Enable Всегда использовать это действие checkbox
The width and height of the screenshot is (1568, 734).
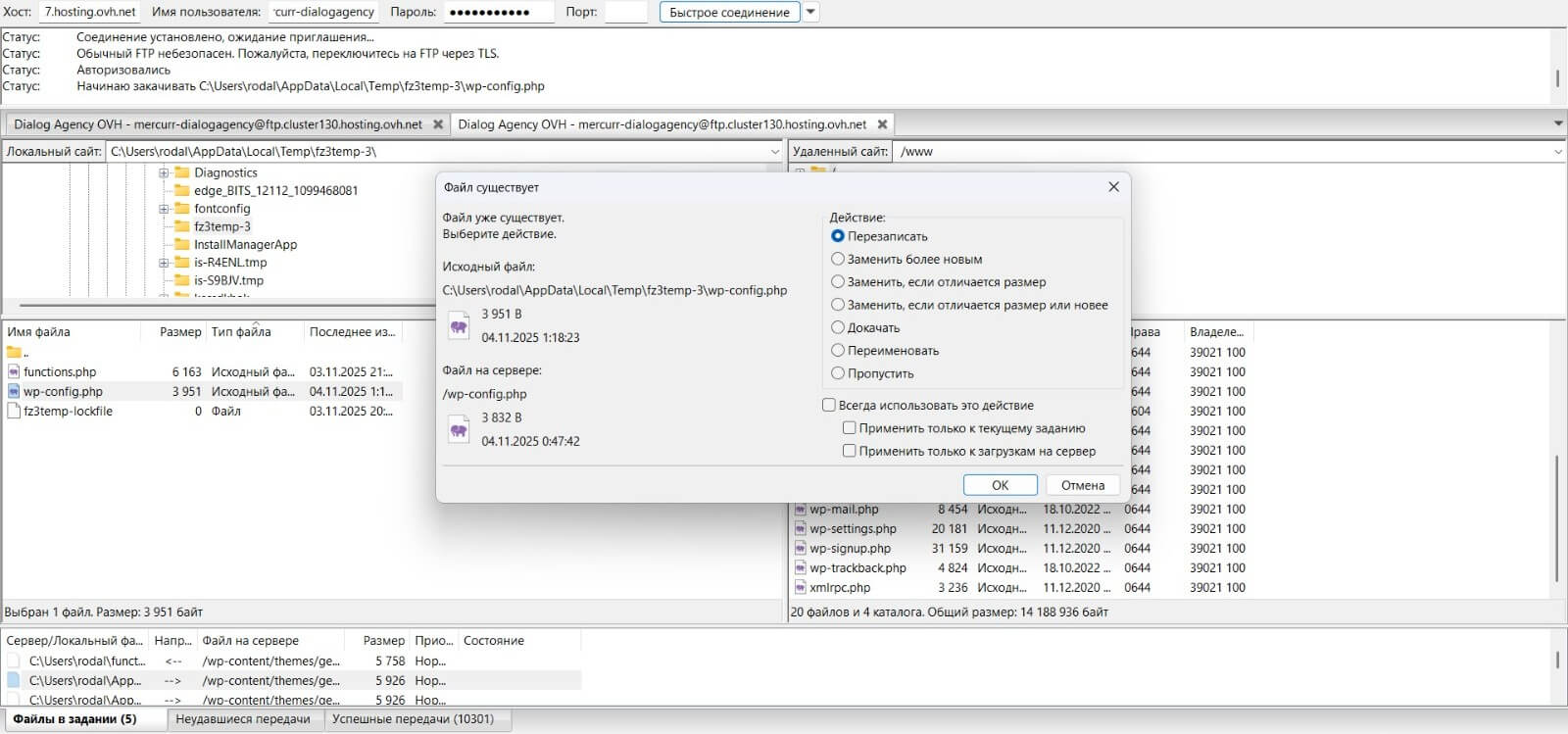pyautogui.click(x=829, y=405)
